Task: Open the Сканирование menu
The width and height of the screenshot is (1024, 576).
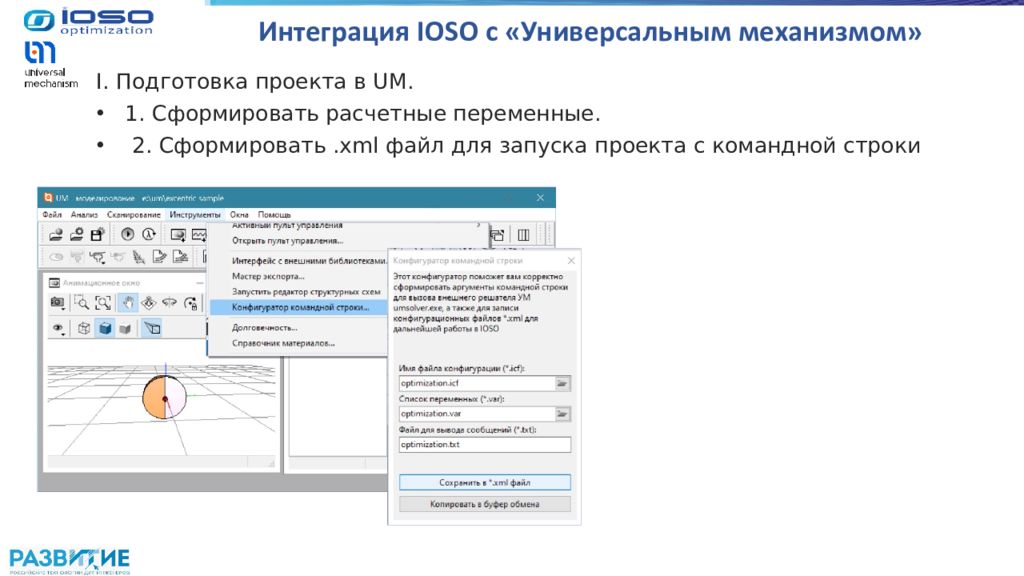Action: coord(134,214)
